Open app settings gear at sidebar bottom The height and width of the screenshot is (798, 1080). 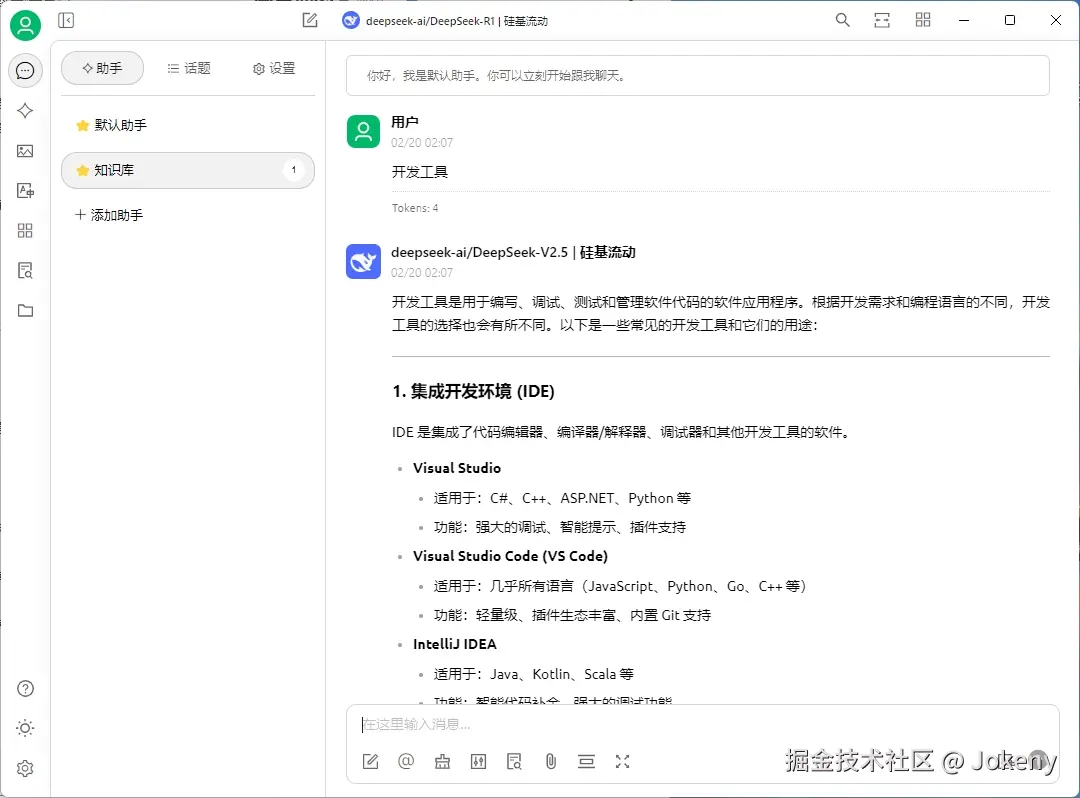(25, 768)
